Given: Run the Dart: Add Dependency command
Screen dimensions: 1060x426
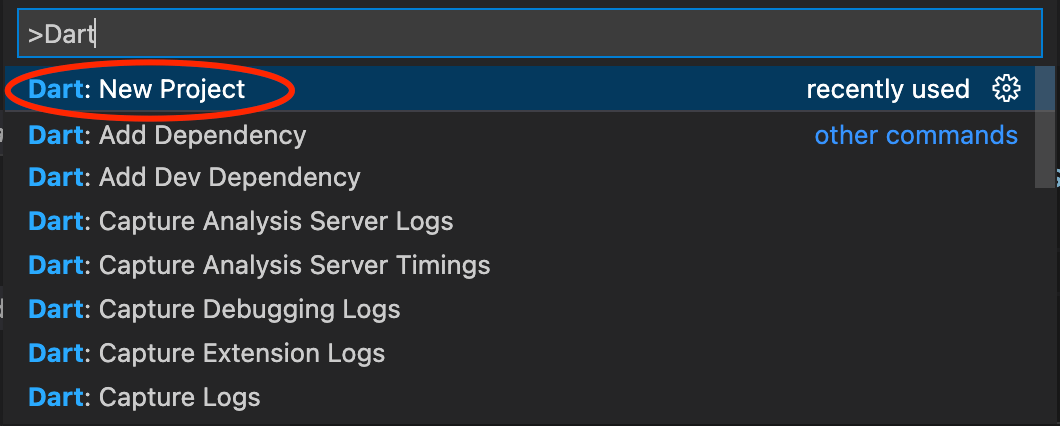Looking at the screenshot, I should [521, 135].
